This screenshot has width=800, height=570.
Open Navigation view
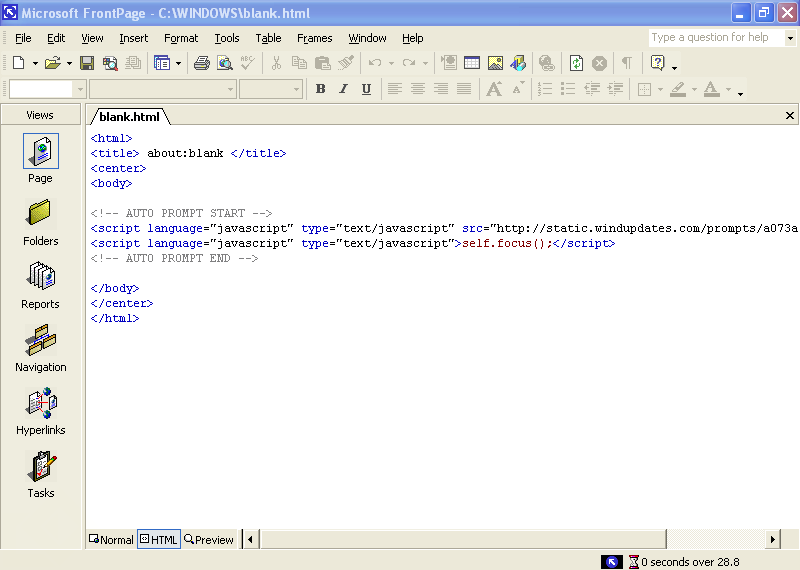coord(40,348)
